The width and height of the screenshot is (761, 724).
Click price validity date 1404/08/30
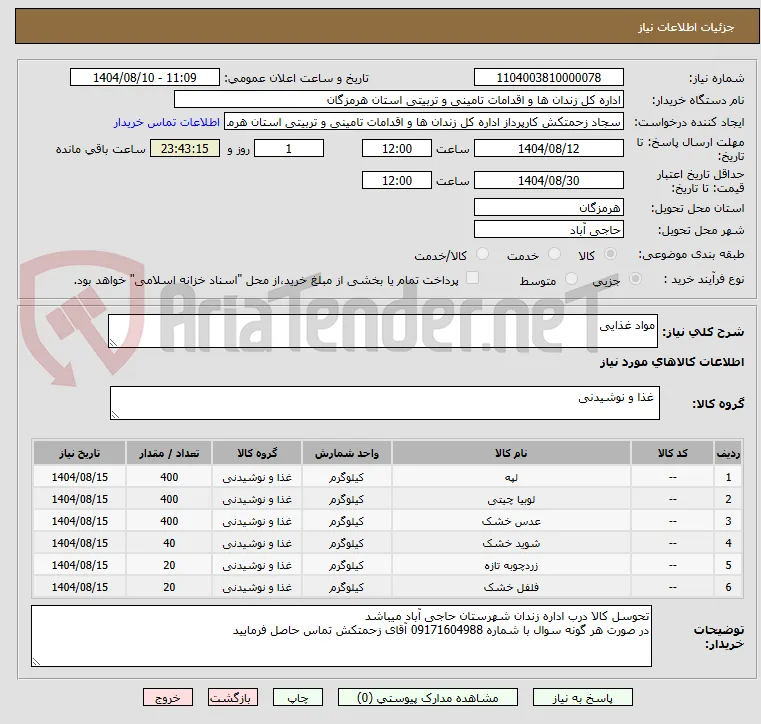548,181
